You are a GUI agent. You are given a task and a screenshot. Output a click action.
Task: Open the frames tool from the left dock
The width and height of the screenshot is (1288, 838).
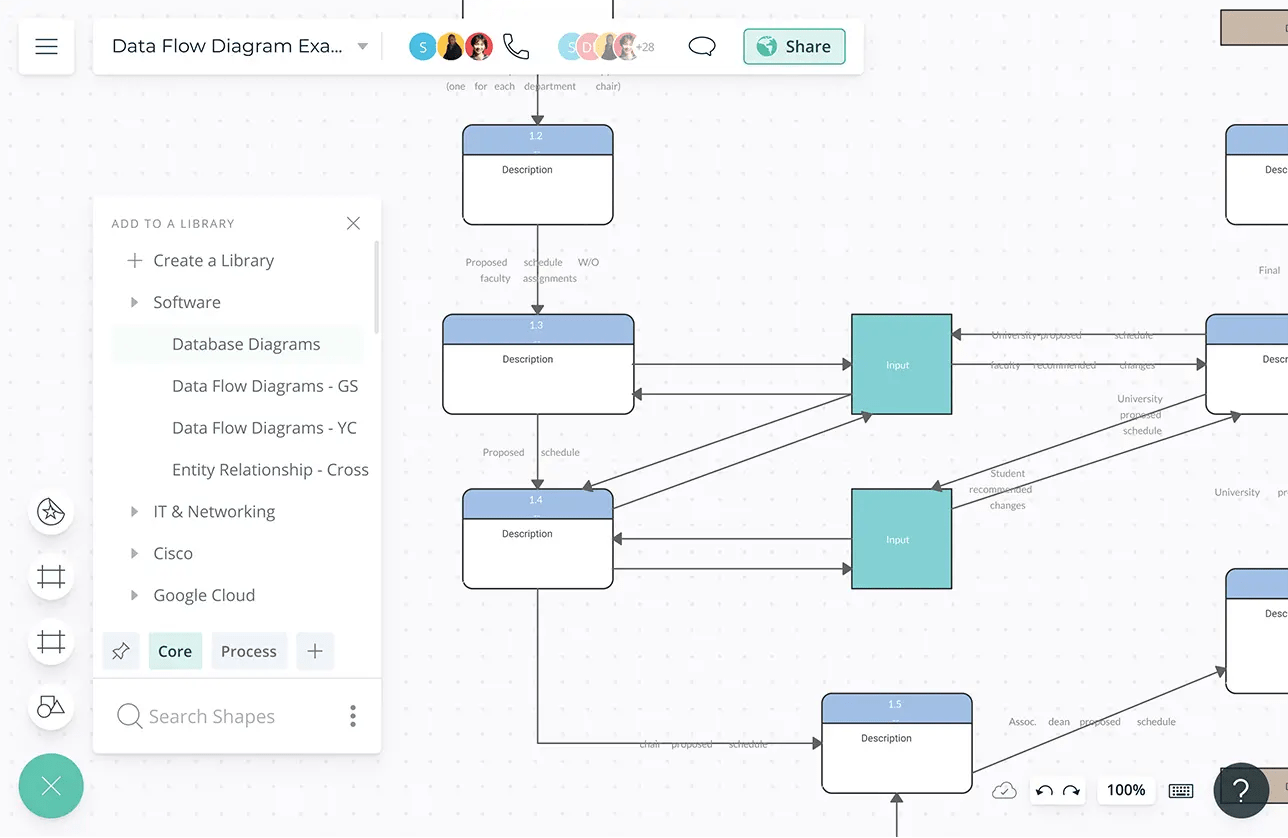(x=51, y=577)
